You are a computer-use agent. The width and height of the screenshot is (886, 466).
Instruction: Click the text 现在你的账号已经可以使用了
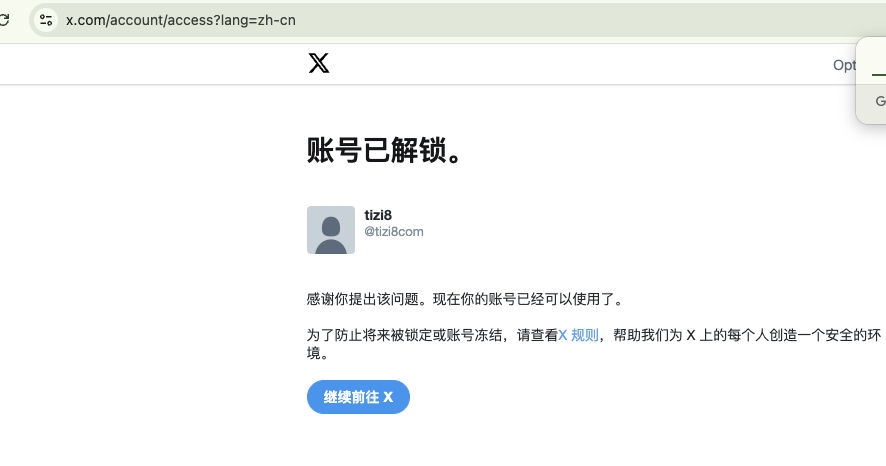[523, 299]
